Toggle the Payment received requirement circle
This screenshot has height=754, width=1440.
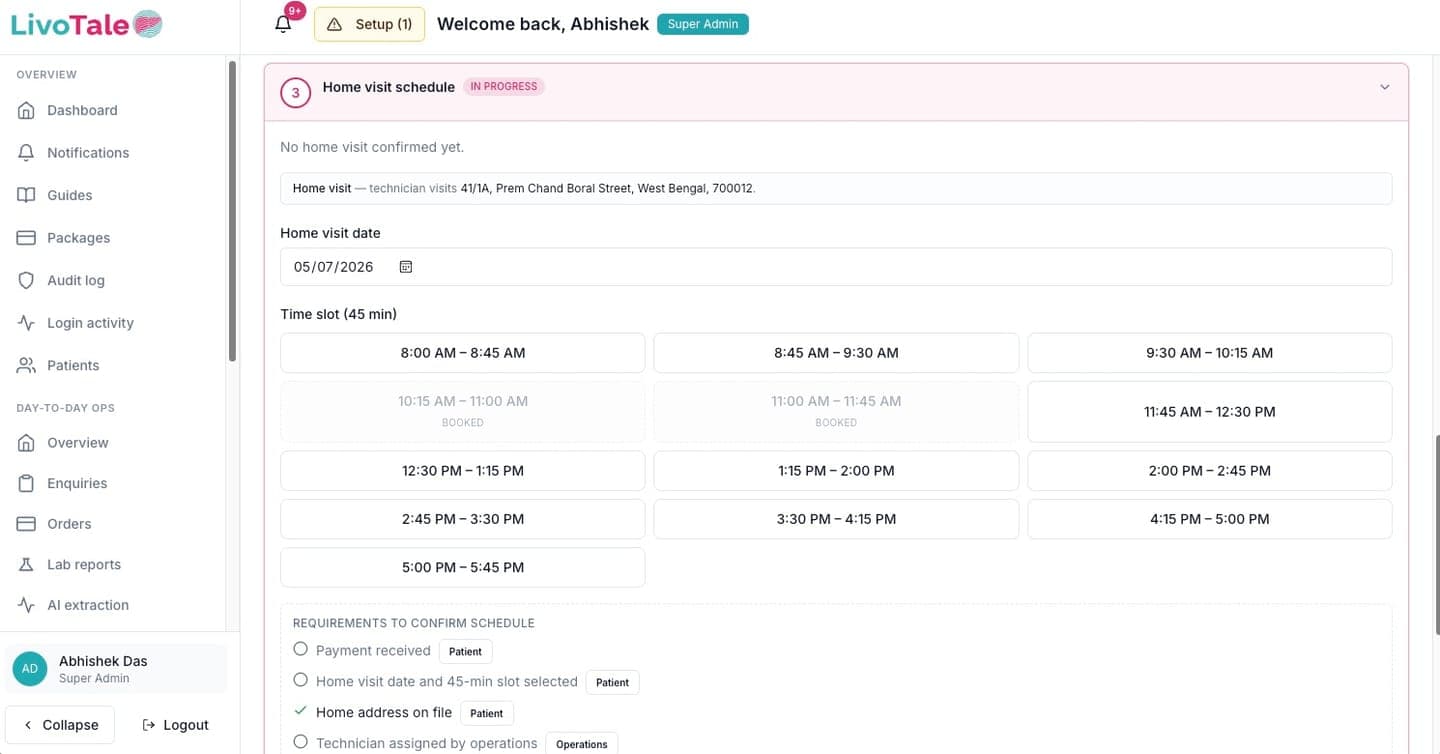point(300,649)
